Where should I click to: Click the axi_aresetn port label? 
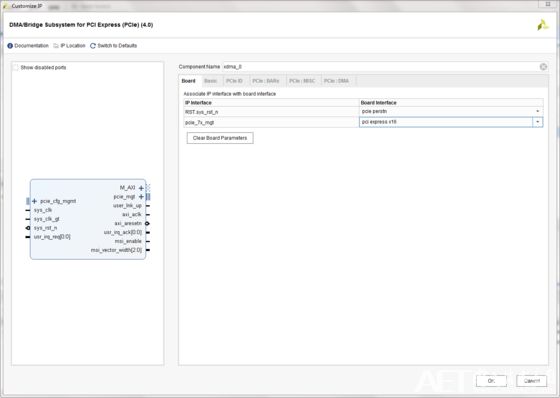point(128,223)
